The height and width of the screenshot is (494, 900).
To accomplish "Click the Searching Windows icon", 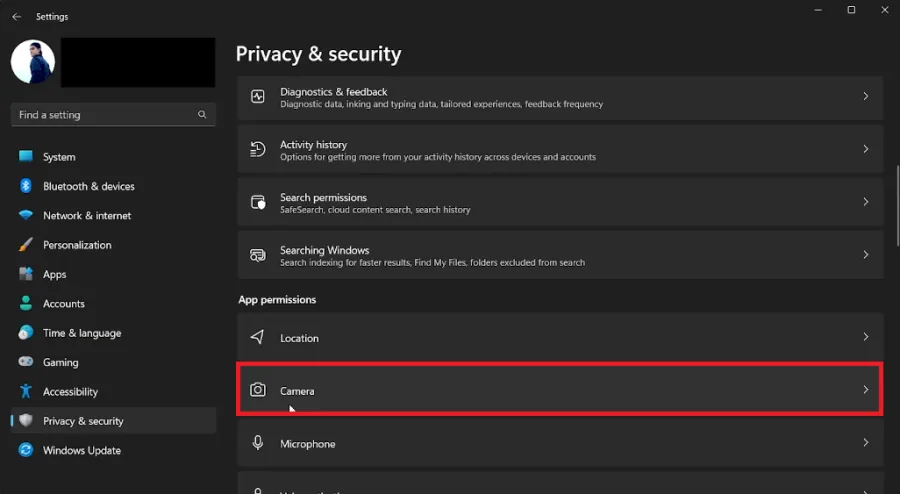I will point(258,255).
